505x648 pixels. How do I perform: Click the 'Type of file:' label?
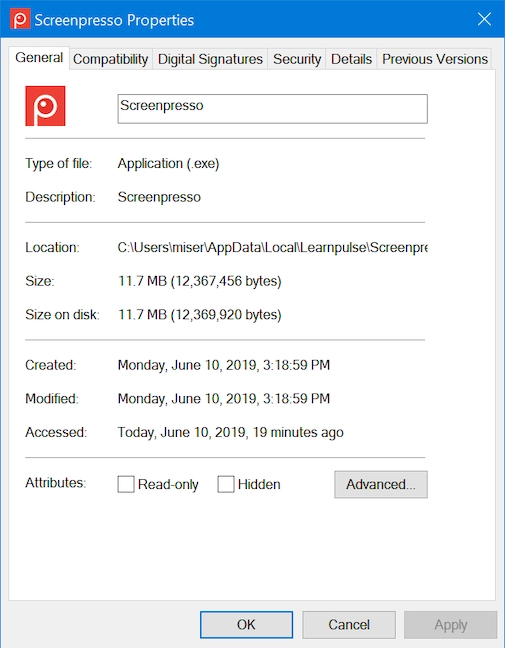pyautogui.click(x=58, y=163)
